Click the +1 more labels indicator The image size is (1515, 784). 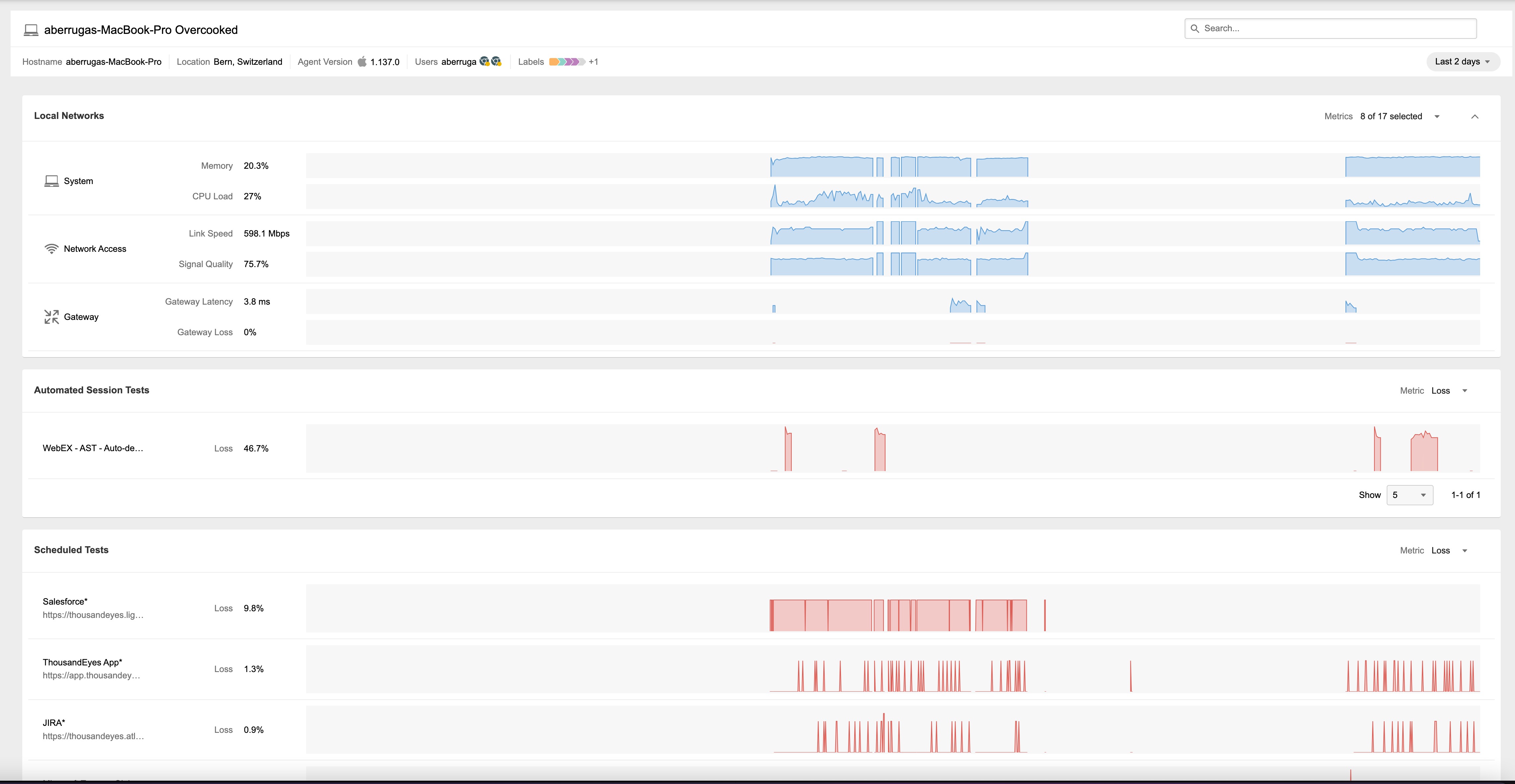(593, 62)
